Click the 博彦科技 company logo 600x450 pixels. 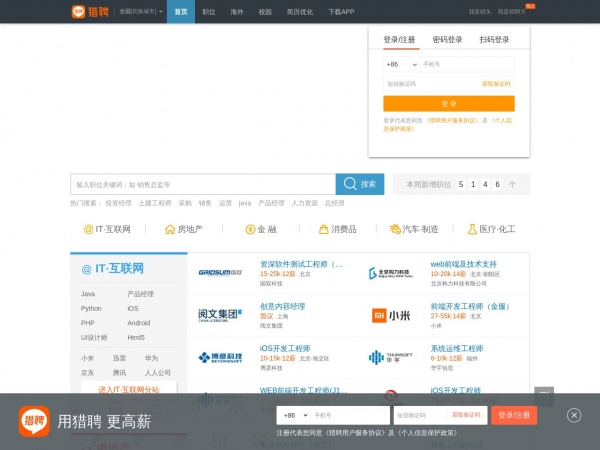[x=220, y=357]
